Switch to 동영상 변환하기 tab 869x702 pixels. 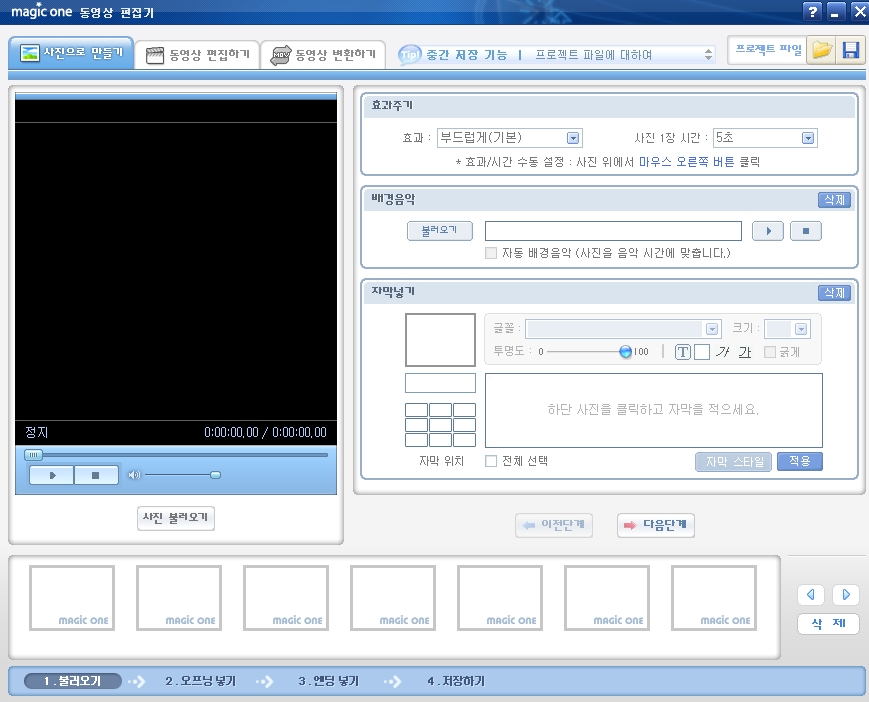[x=323, y=55]
